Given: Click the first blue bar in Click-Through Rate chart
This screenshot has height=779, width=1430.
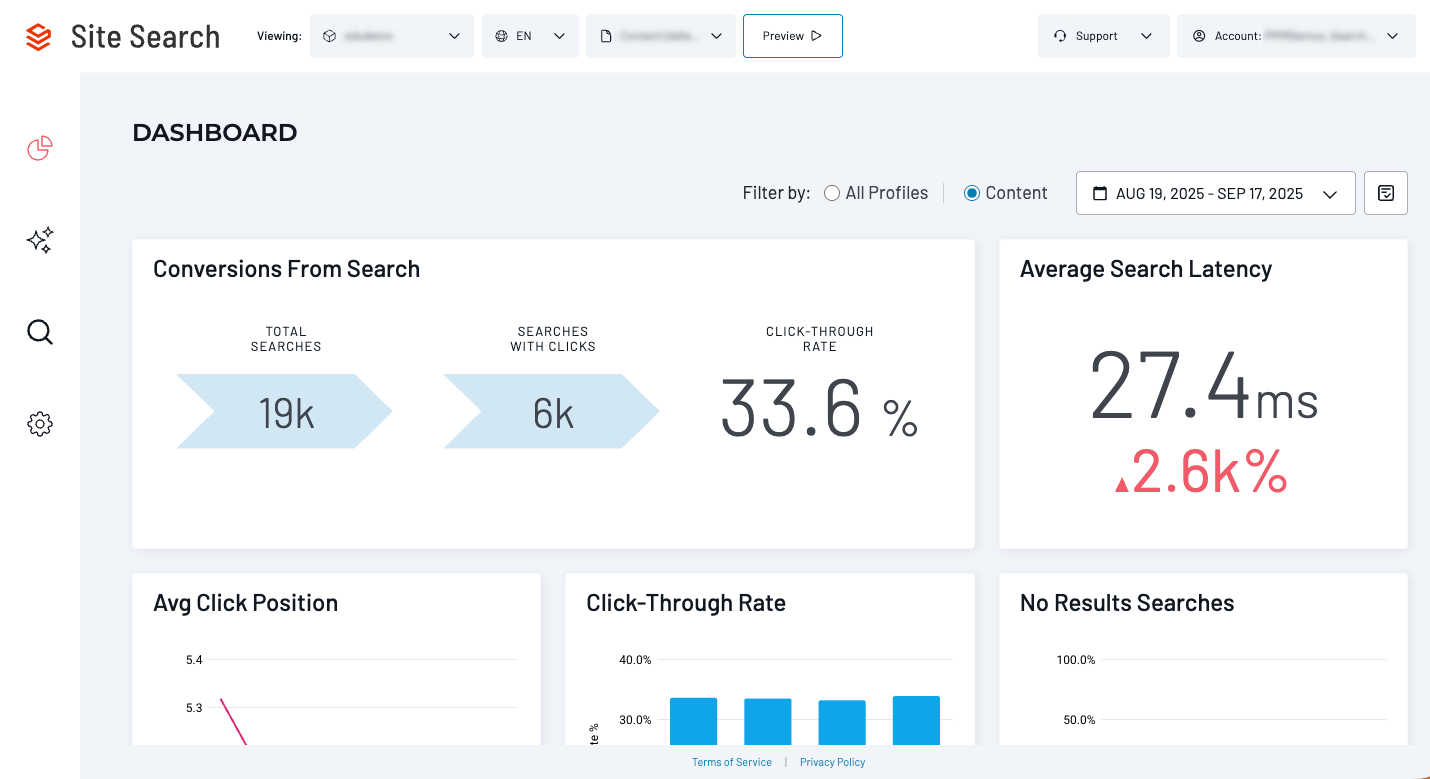Looking at the screenshot, I should (x=694, y=721).
